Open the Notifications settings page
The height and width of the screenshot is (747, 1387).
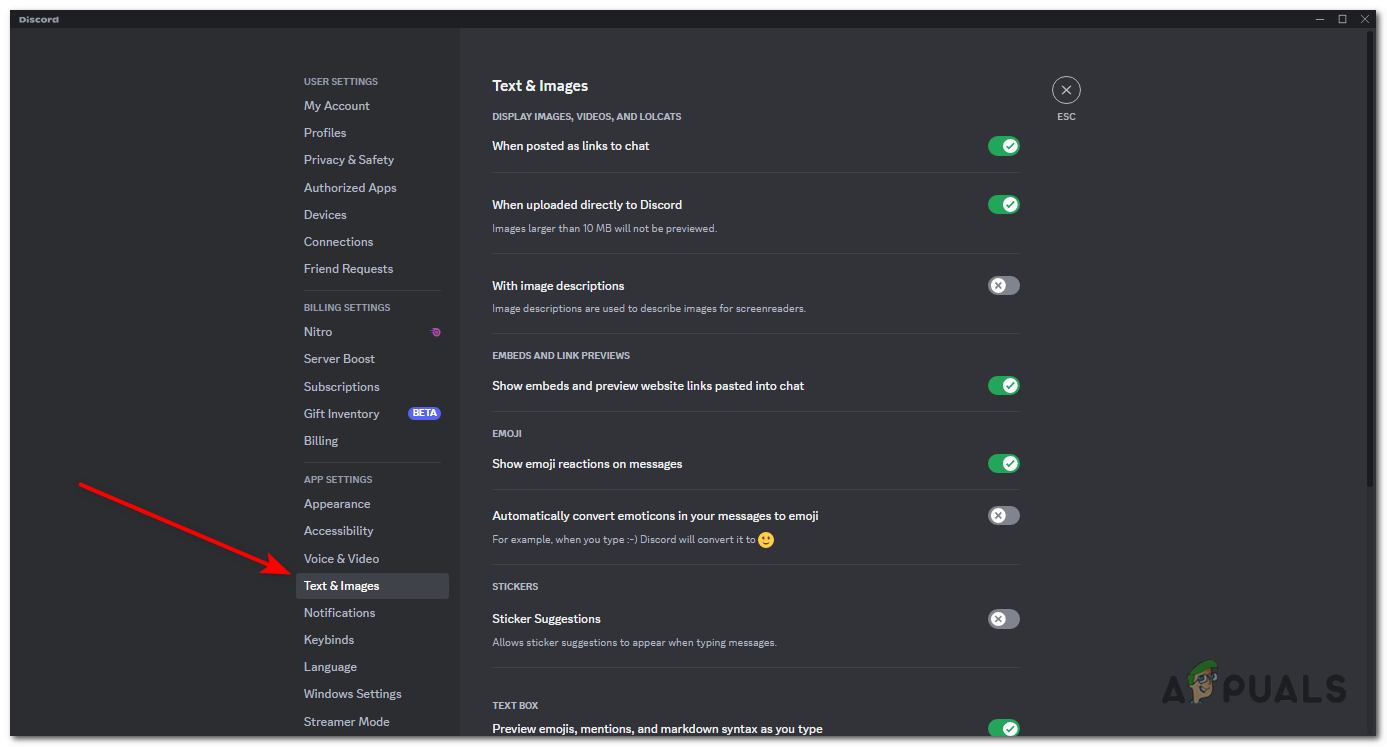pos(340,613)
